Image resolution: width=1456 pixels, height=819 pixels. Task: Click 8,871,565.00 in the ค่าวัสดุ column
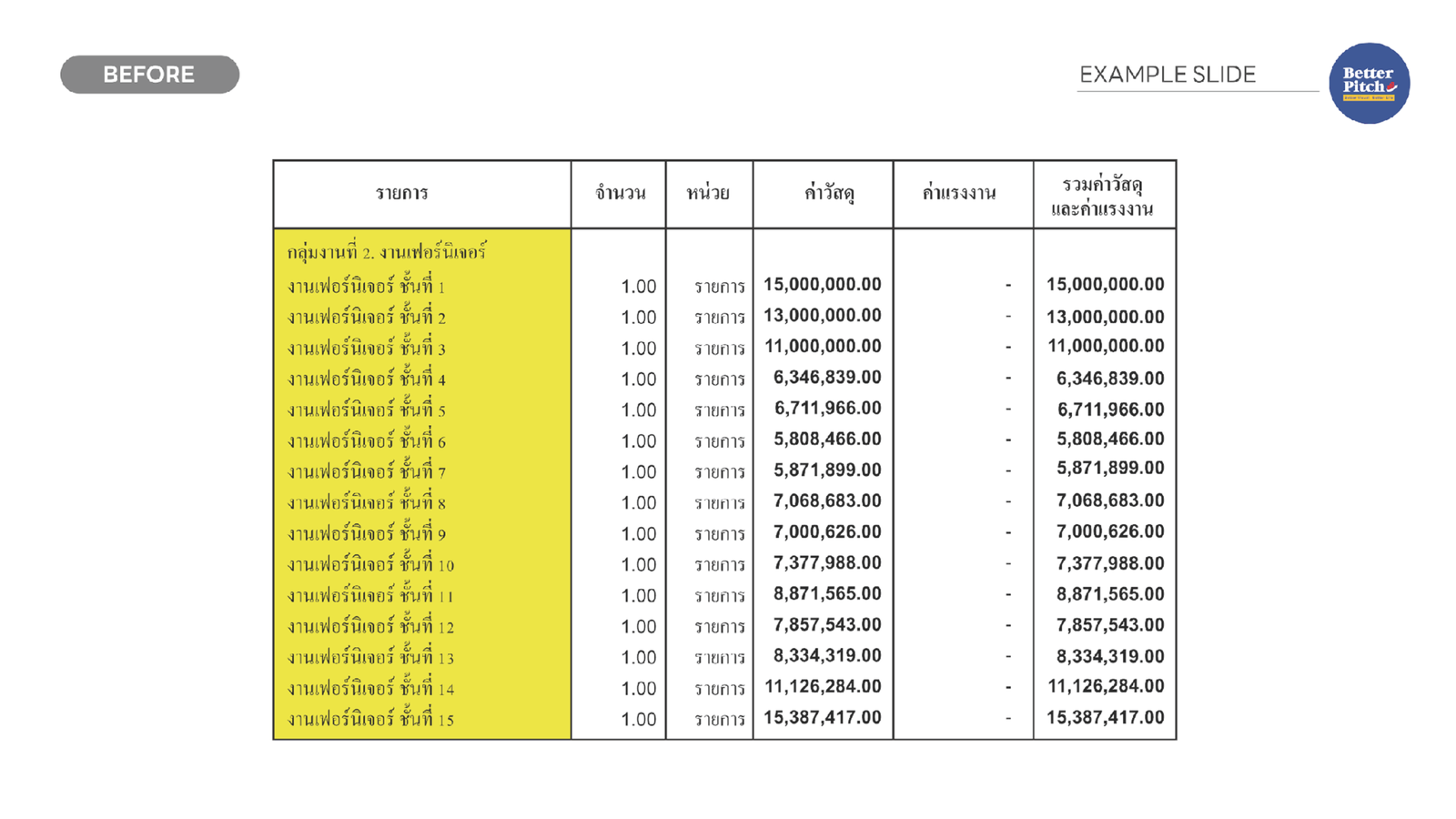[827, 594]
